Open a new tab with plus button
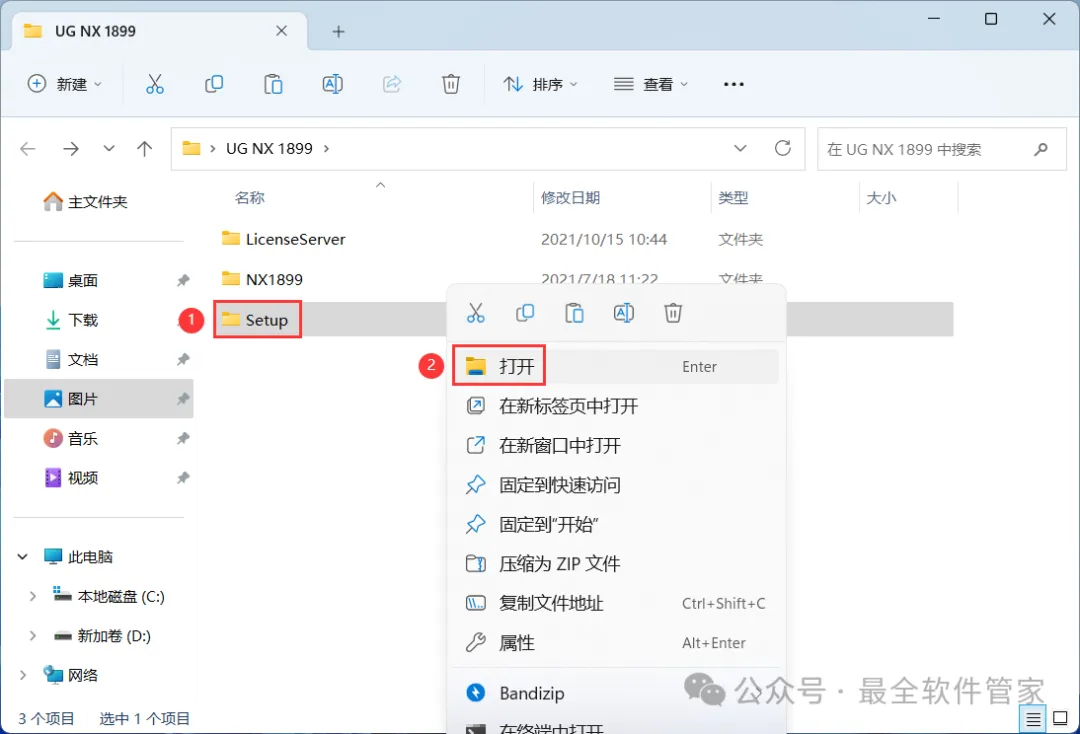Image resolution: width=1080 pixels, height=734 pixels. [338, 32]
